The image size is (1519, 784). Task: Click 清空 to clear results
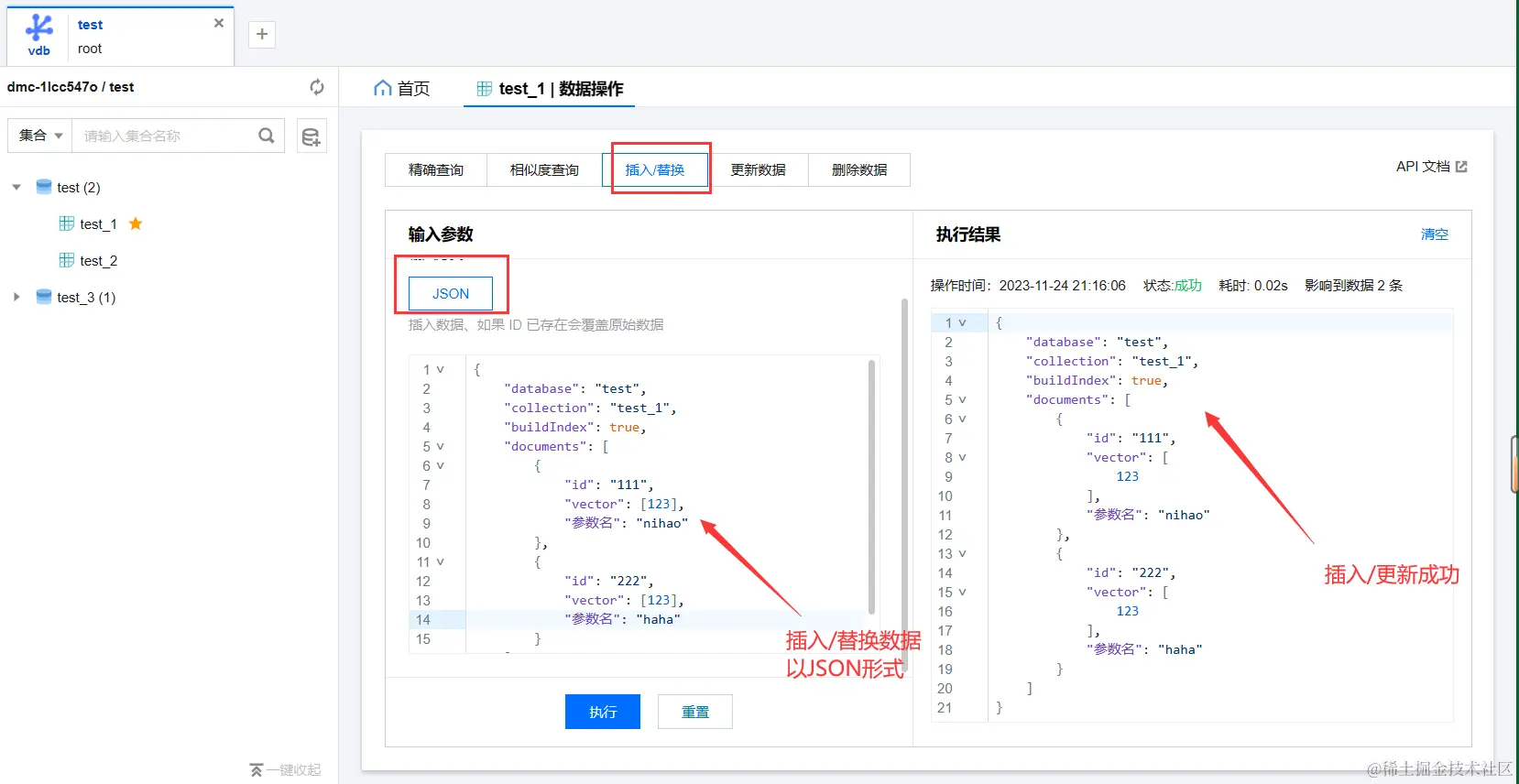pyautogui.click(x=1435, y=234)
